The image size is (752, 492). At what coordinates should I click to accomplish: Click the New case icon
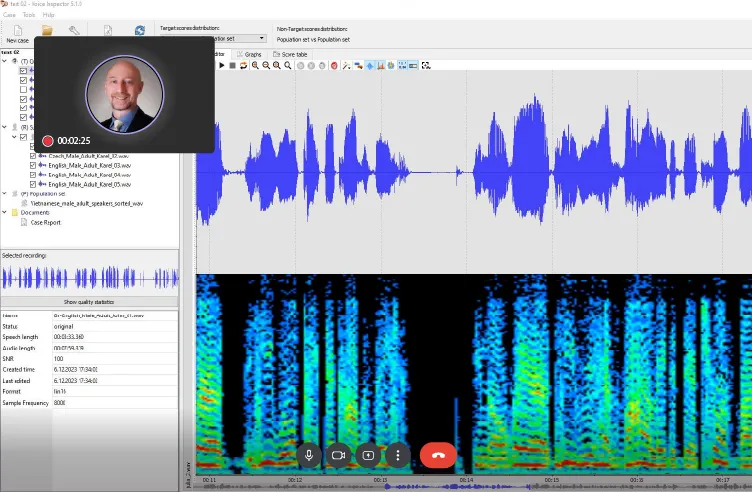click(17, 32)
